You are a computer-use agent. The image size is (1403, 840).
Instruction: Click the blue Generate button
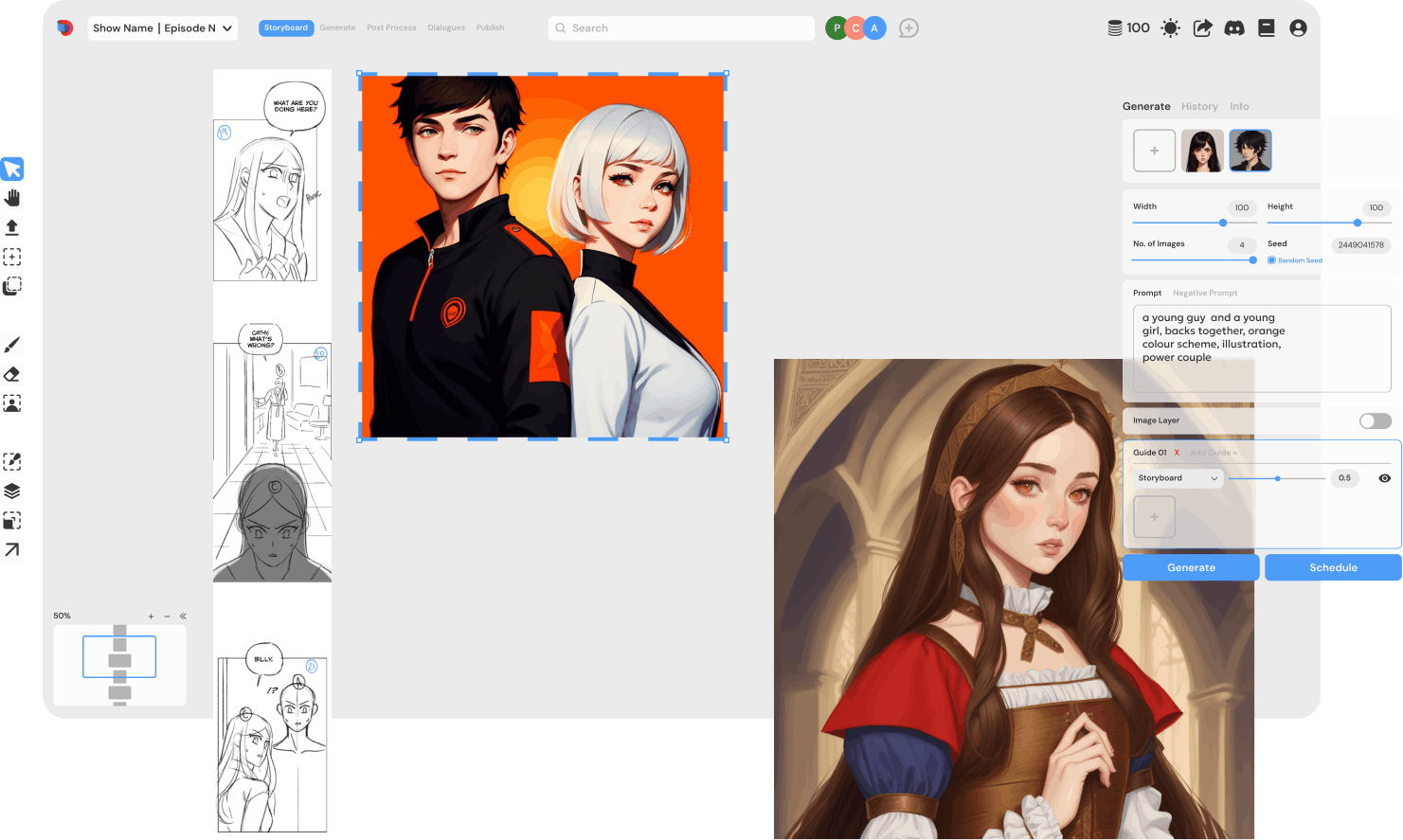point(1191,567)
